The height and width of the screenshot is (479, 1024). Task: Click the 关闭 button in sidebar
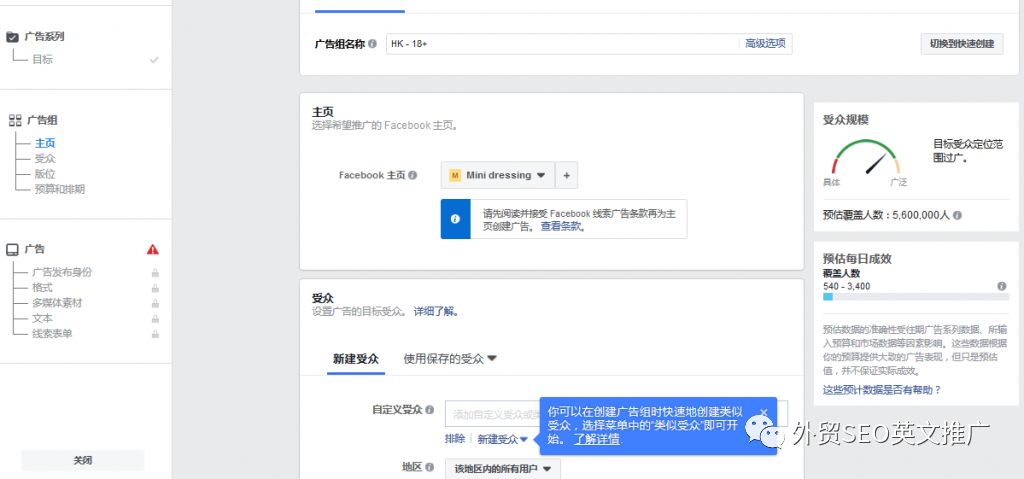(82, 460)
